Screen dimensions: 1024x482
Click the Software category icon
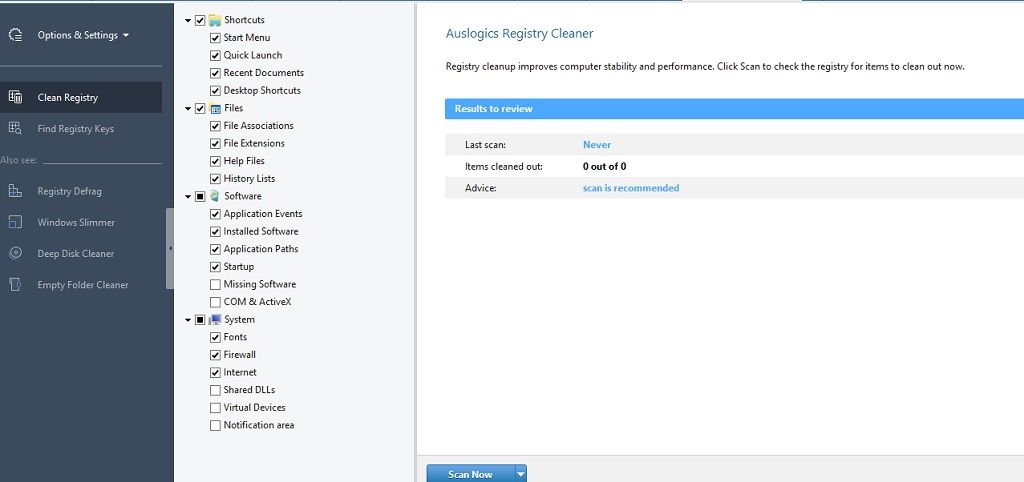(215, 196)
